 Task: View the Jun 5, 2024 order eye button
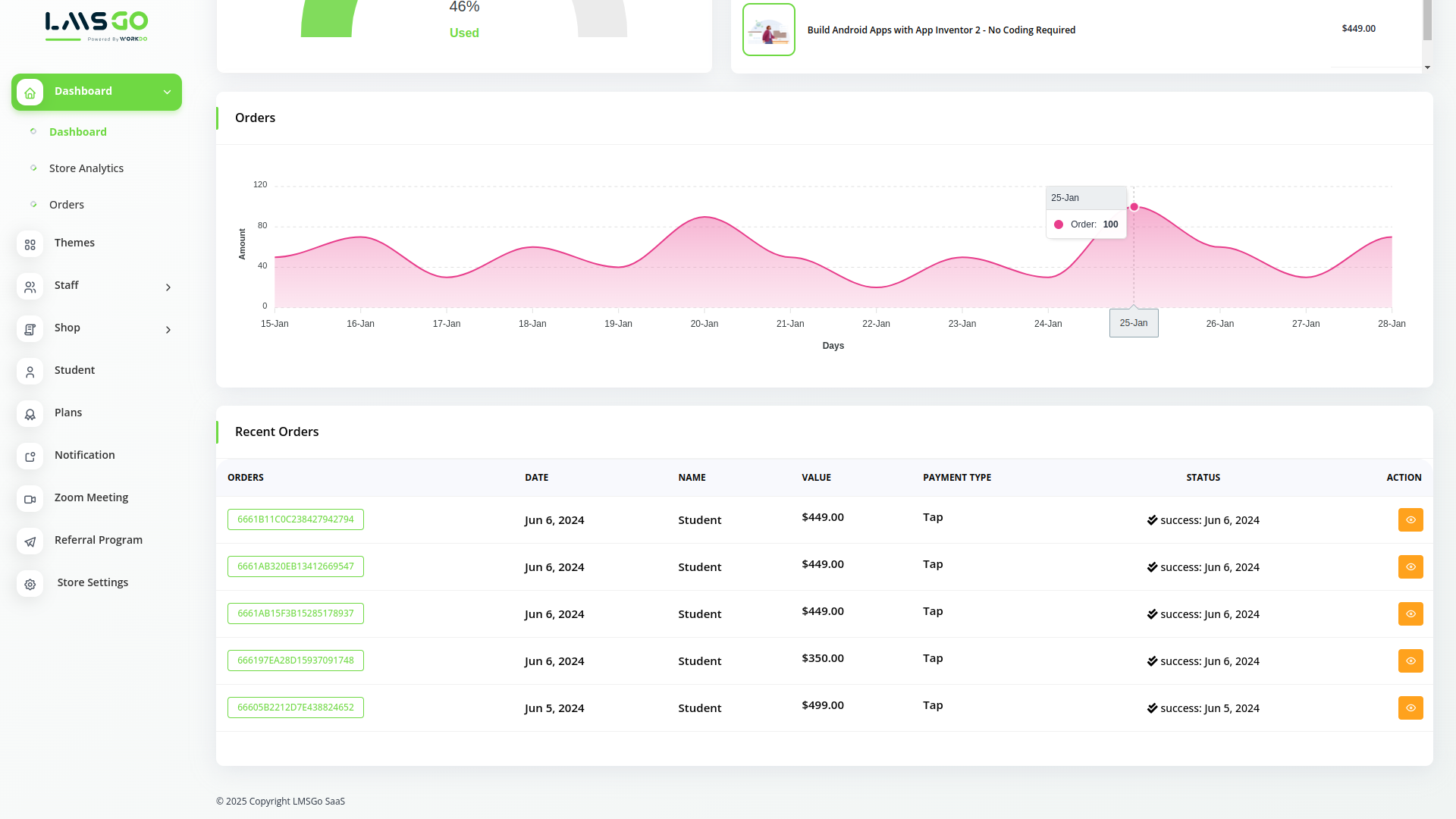pyautogui.click(x=1410, y=708)
